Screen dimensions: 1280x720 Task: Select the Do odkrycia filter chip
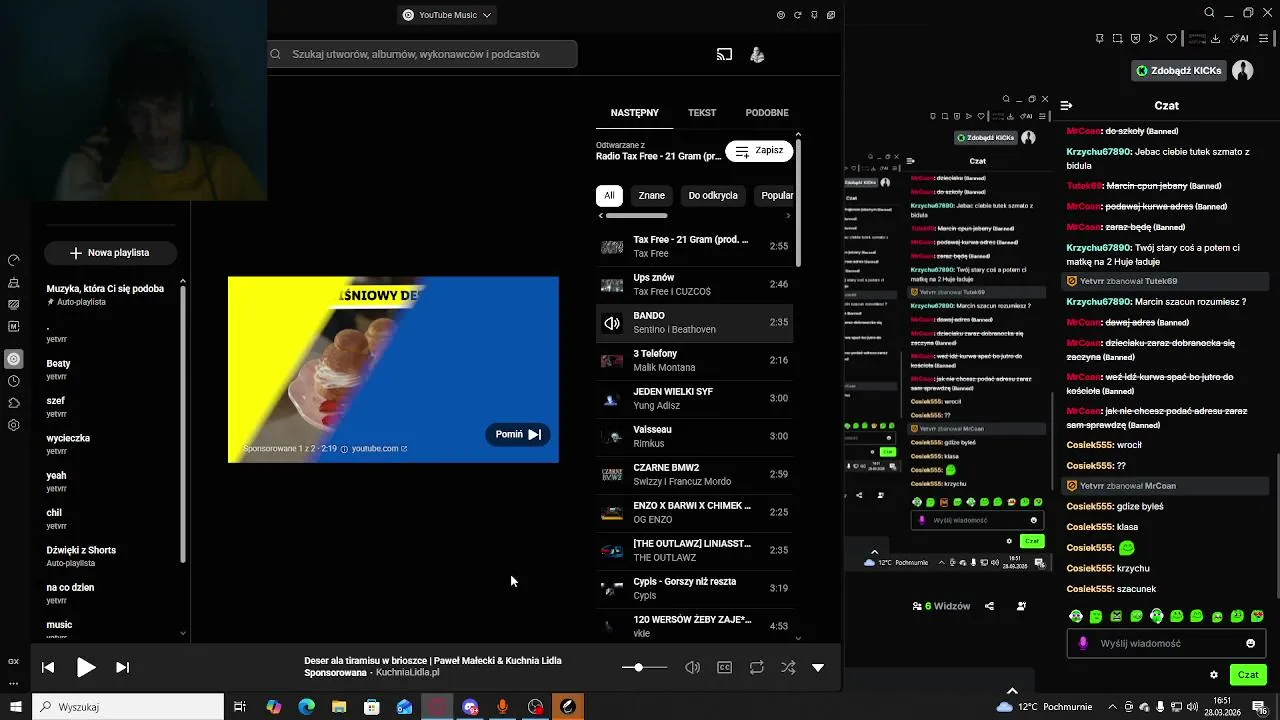[713, 196]
